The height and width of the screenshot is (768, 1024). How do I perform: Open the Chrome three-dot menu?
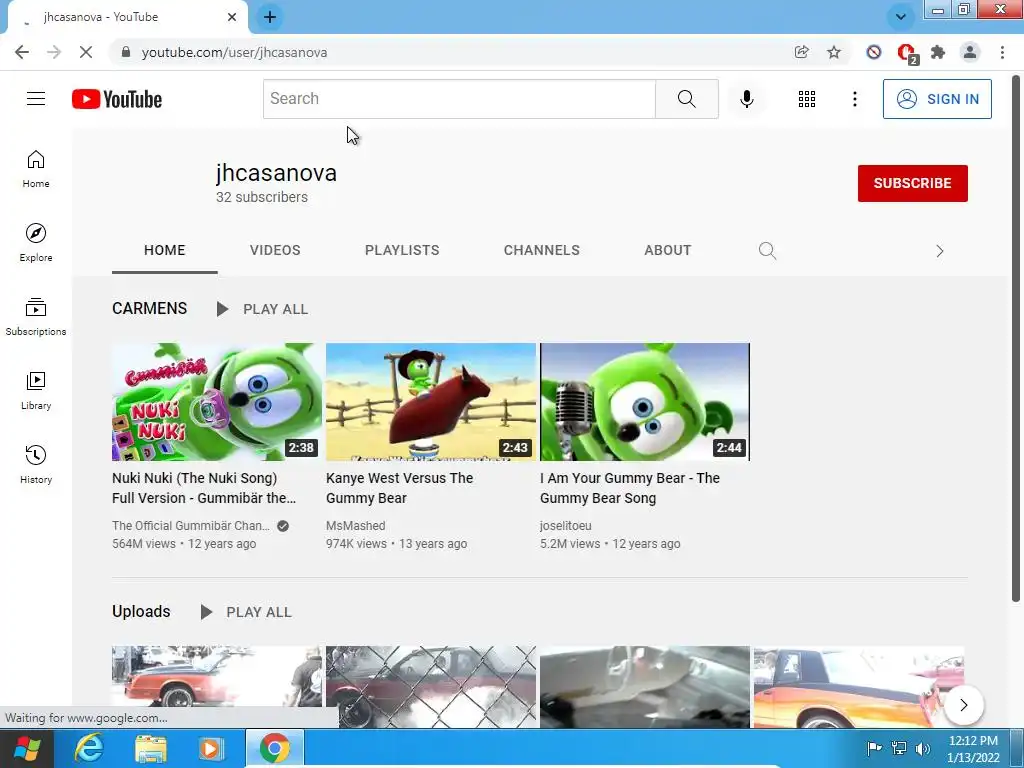click(x=1002, y=52)
